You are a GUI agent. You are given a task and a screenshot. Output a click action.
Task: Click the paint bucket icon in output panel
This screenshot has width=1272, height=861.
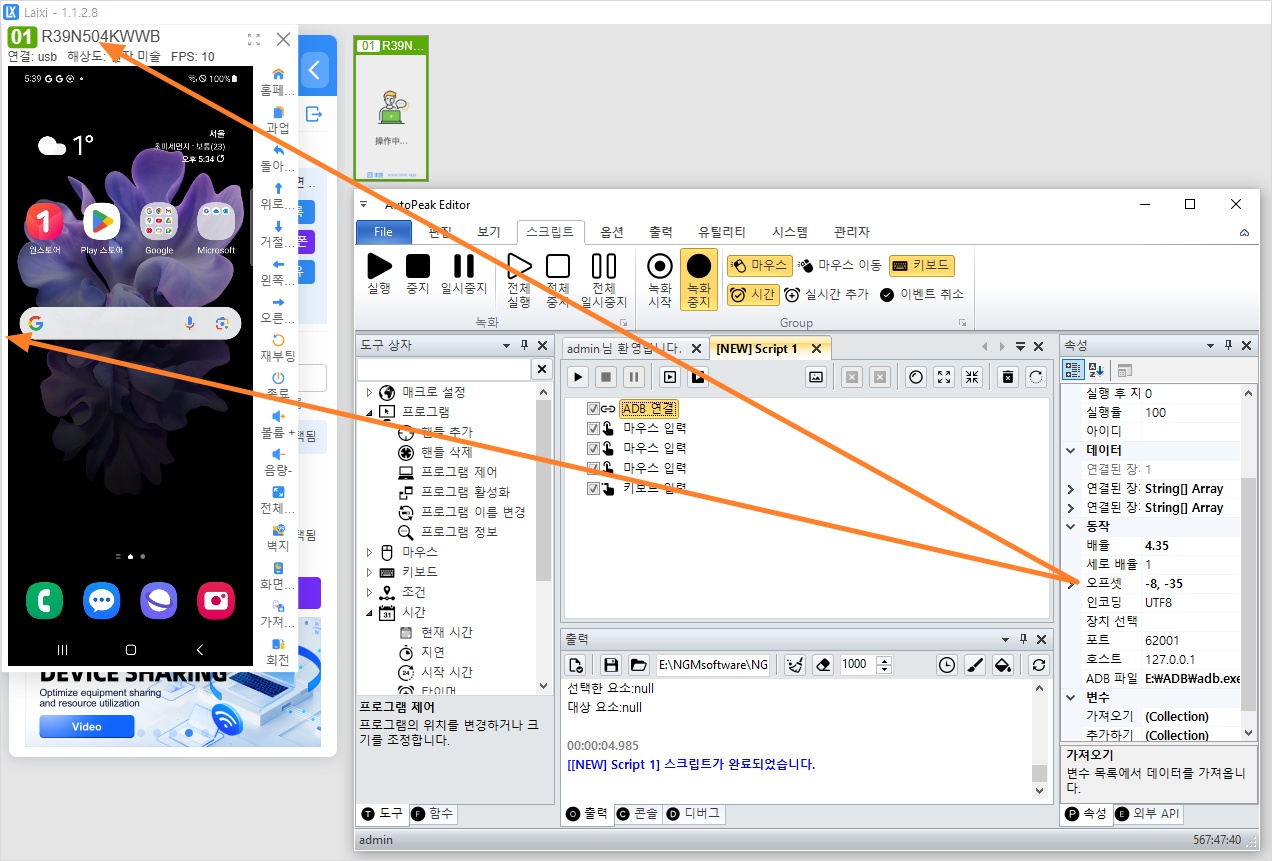(1003, 664)
